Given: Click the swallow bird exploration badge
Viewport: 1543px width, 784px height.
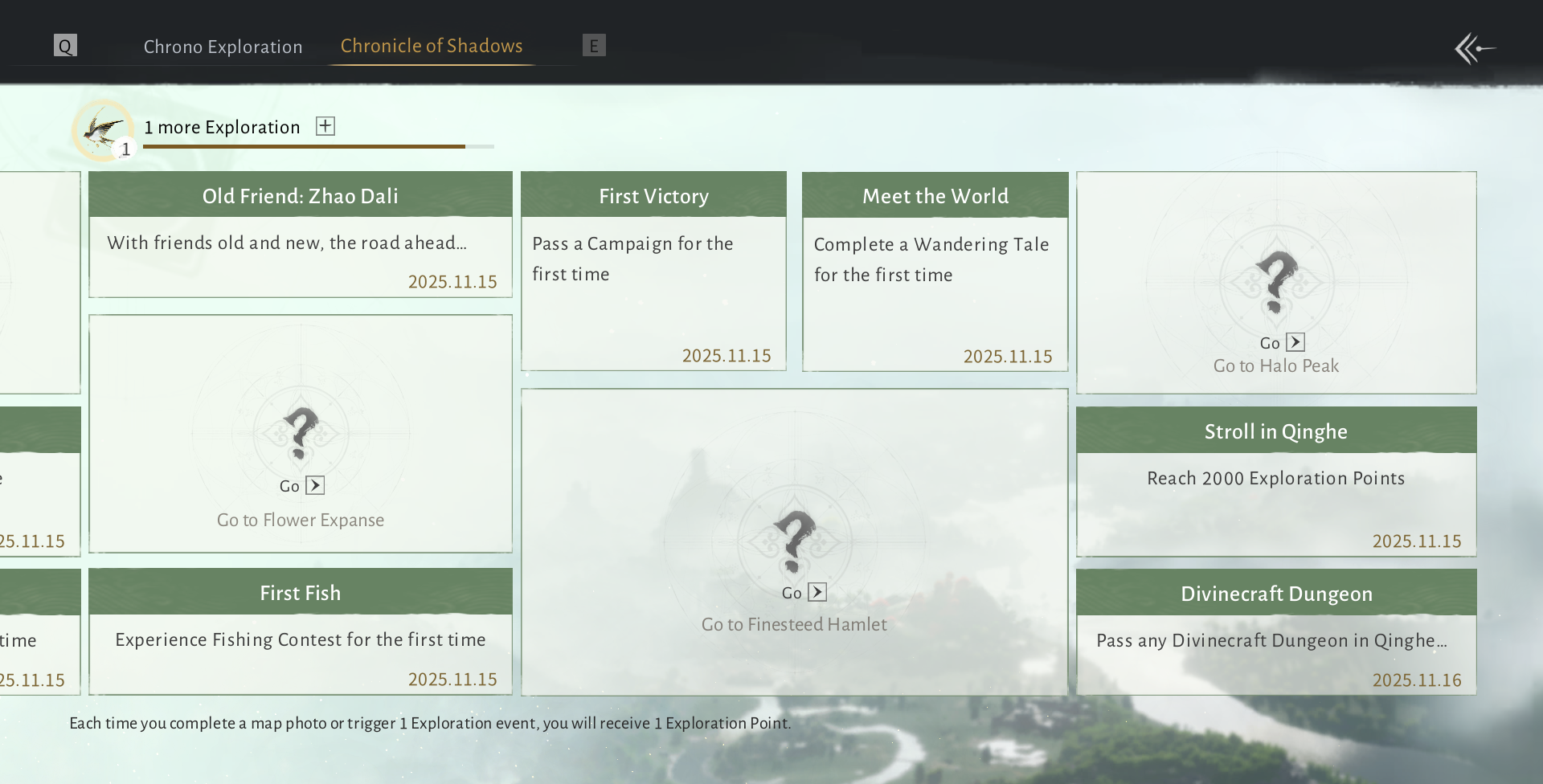Looking at the screenshot, I should pyautogui.click(x=103, y=130).
